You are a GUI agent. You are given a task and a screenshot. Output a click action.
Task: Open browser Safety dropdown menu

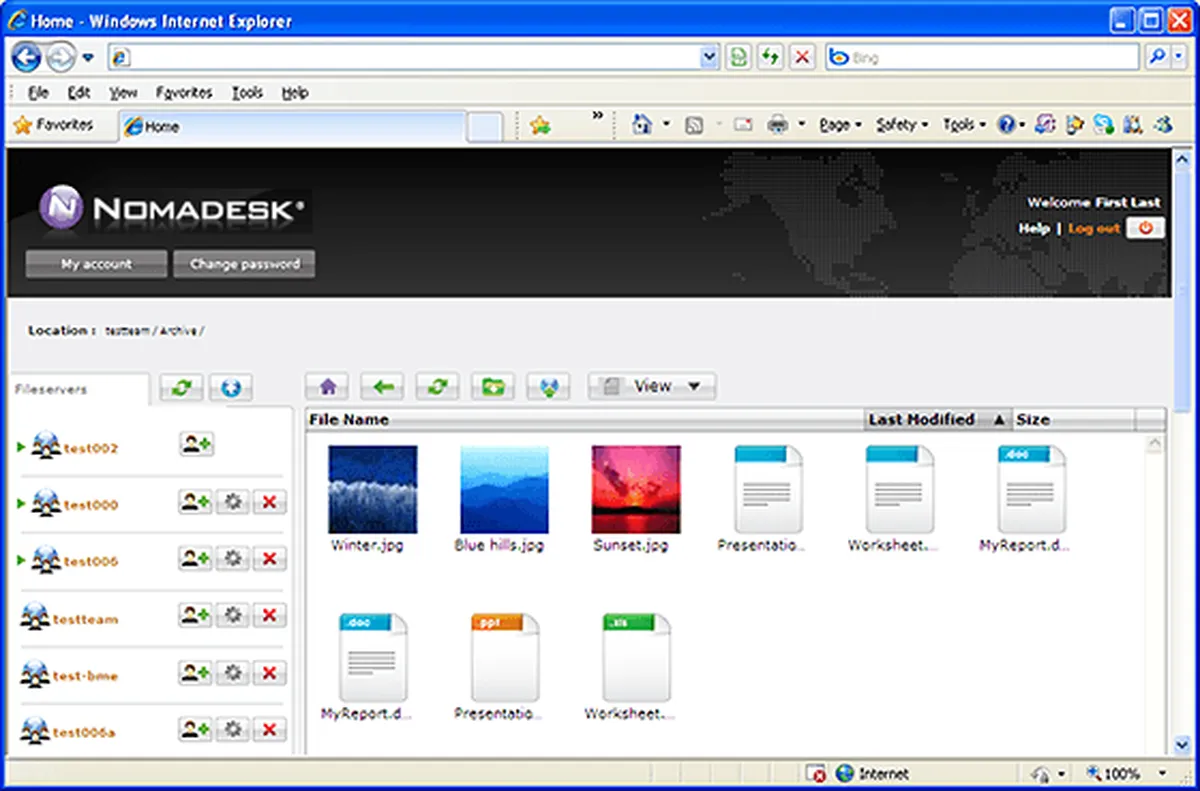click(902, 125)
